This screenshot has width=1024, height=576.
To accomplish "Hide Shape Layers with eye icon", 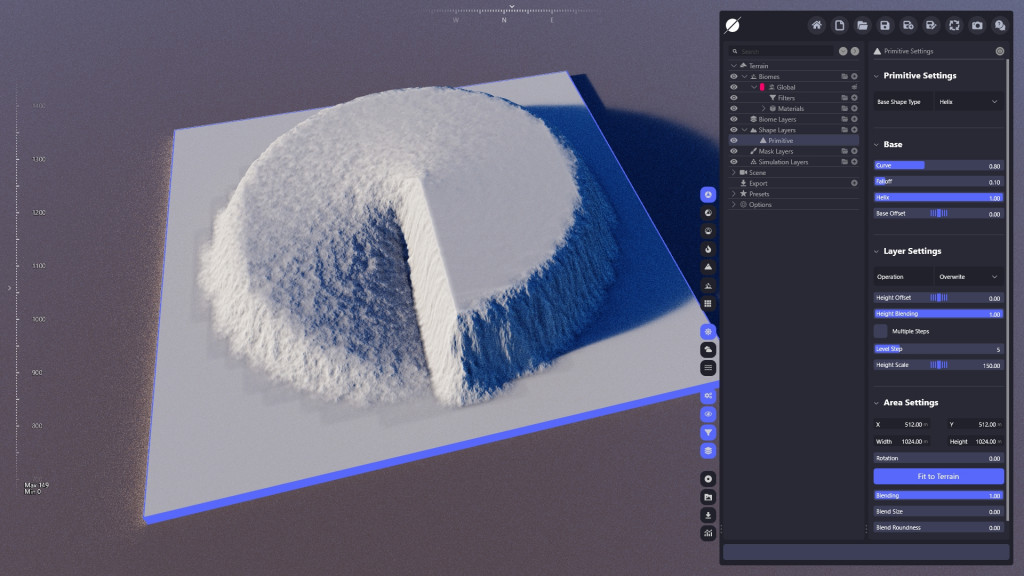I will (x=733, y=130).
